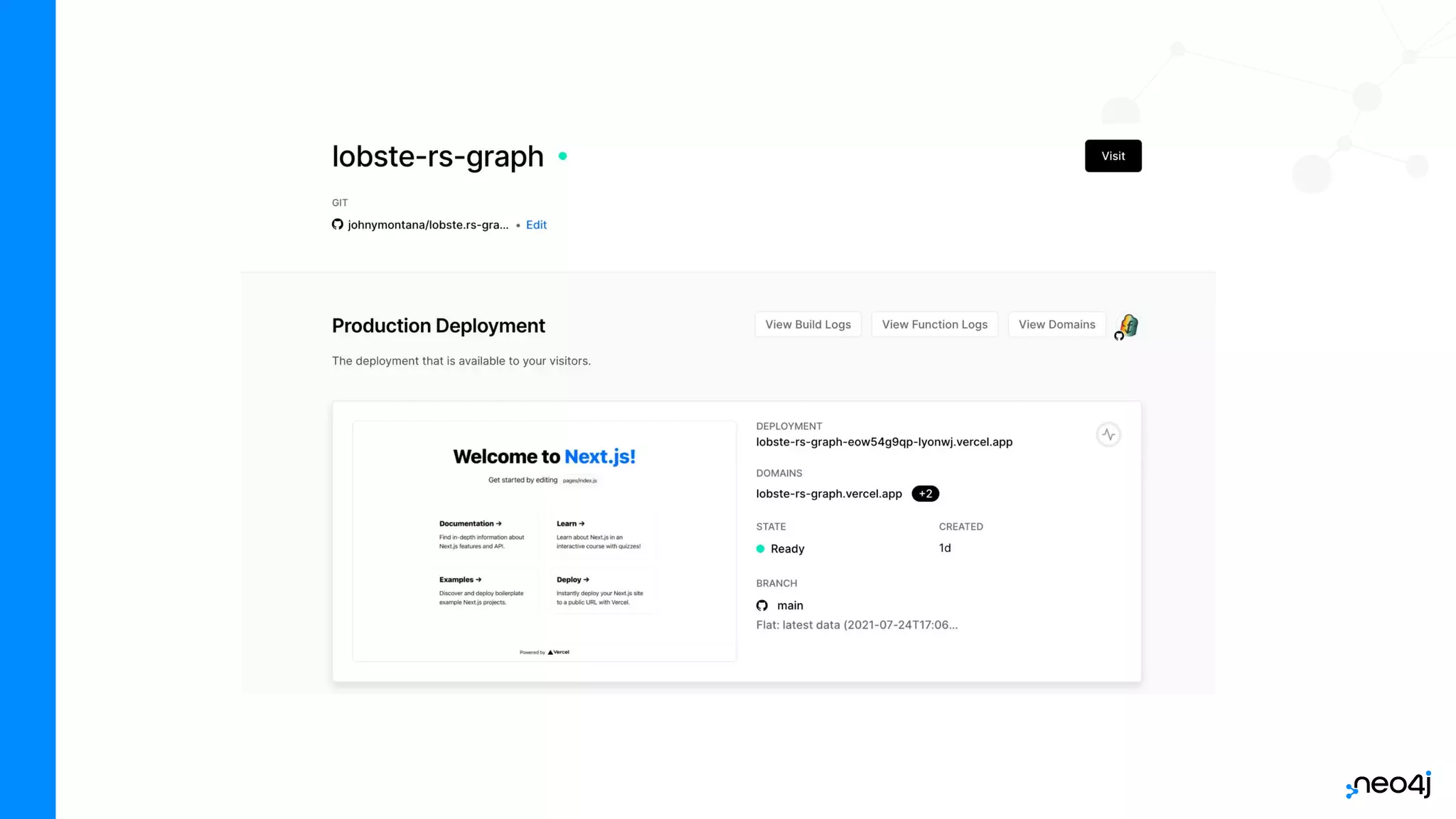The width and height of the screenshot is (1456, 819).
Task: Click the Welcome to Next.js preview thumbnail
Action: [x=545, y=541]
